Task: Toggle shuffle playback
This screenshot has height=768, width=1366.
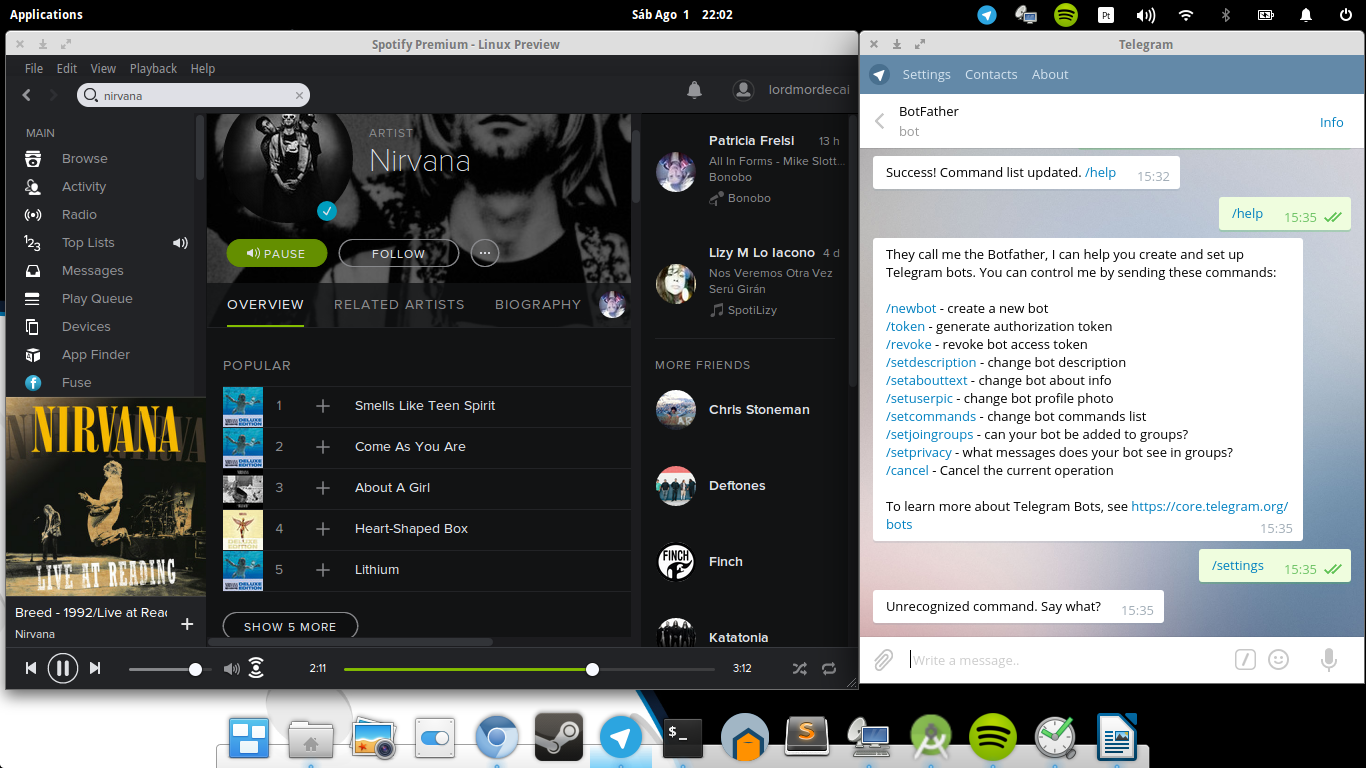Action: coord(800,668)
